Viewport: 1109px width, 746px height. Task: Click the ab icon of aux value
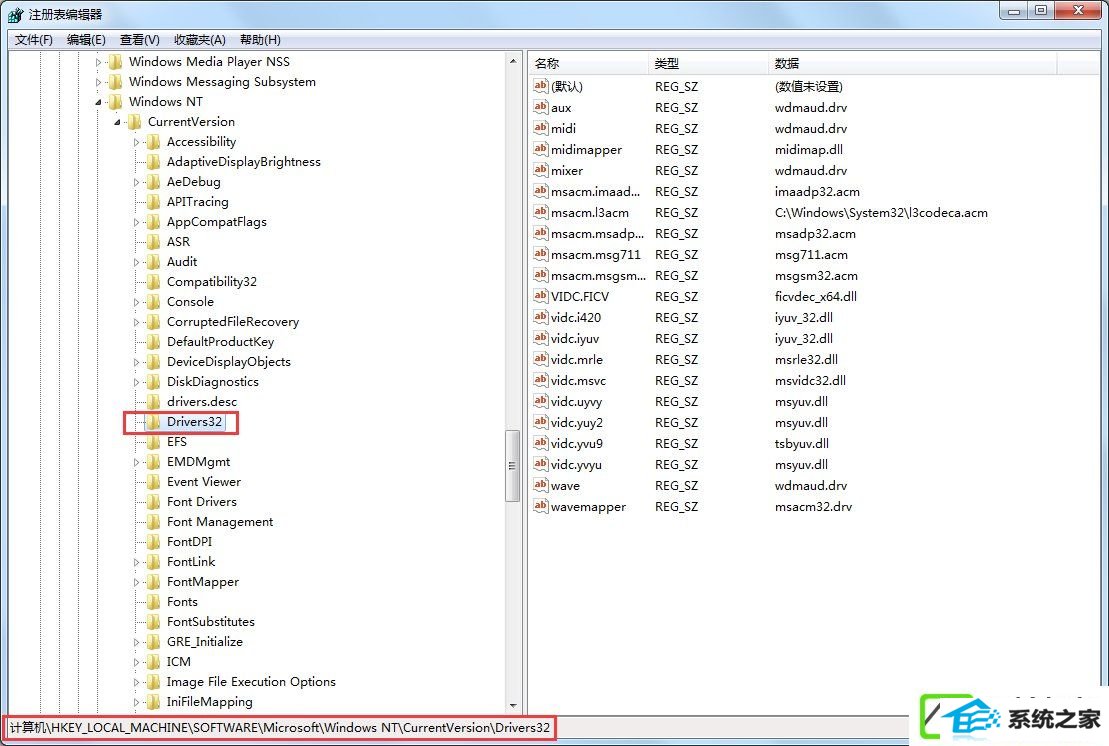540,107
